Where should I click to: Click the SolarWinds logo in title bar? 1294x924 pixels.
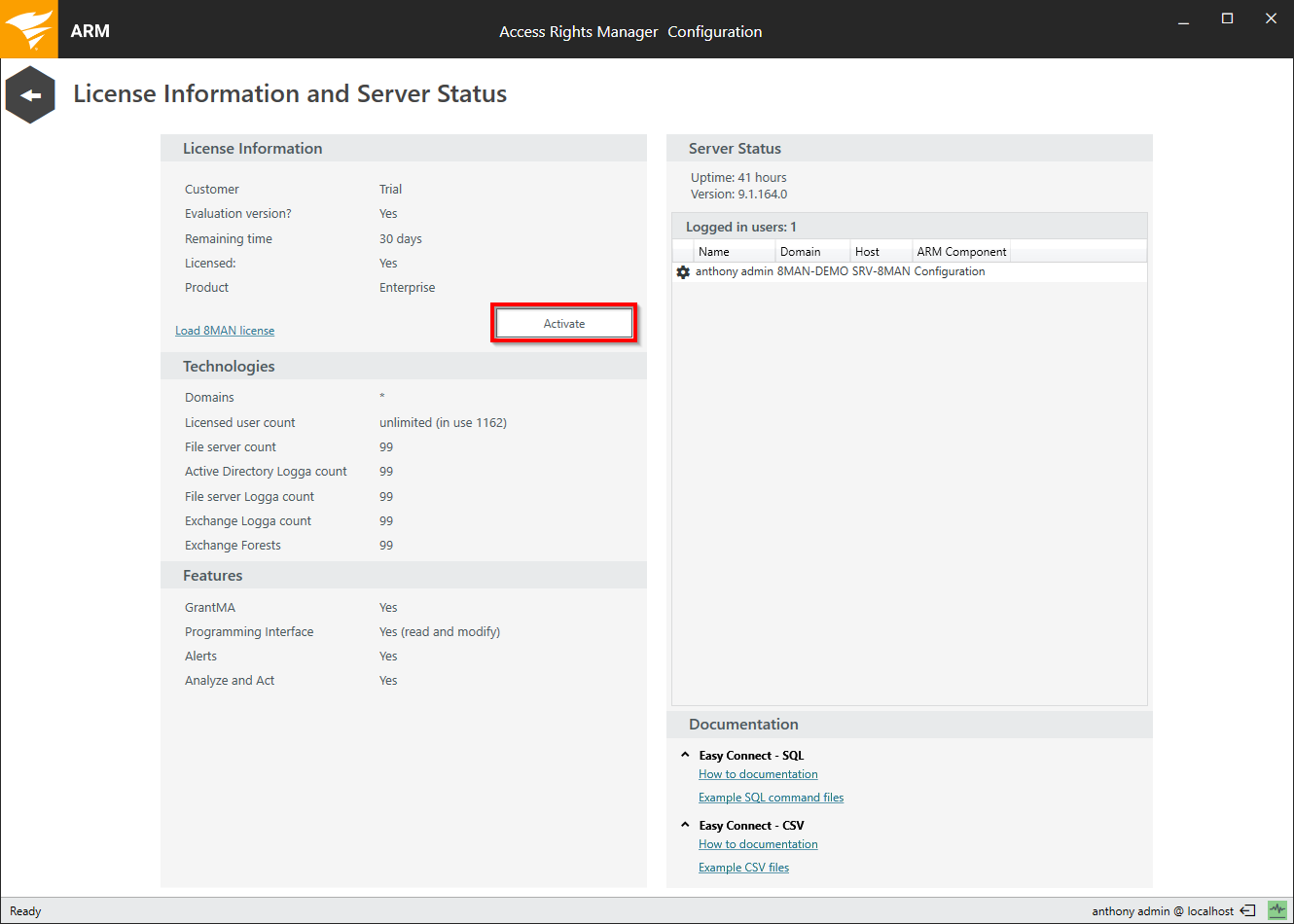(29, 29)
